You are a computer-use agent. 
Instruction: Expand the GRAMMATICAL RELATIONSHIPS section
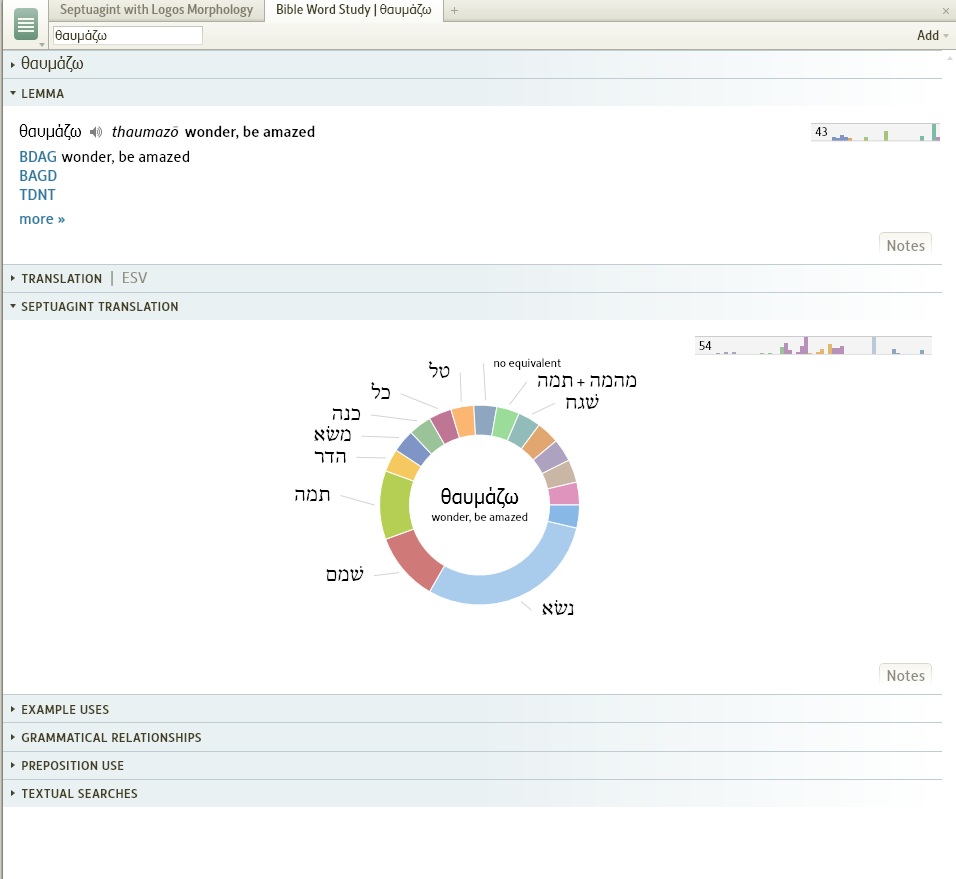13,738
